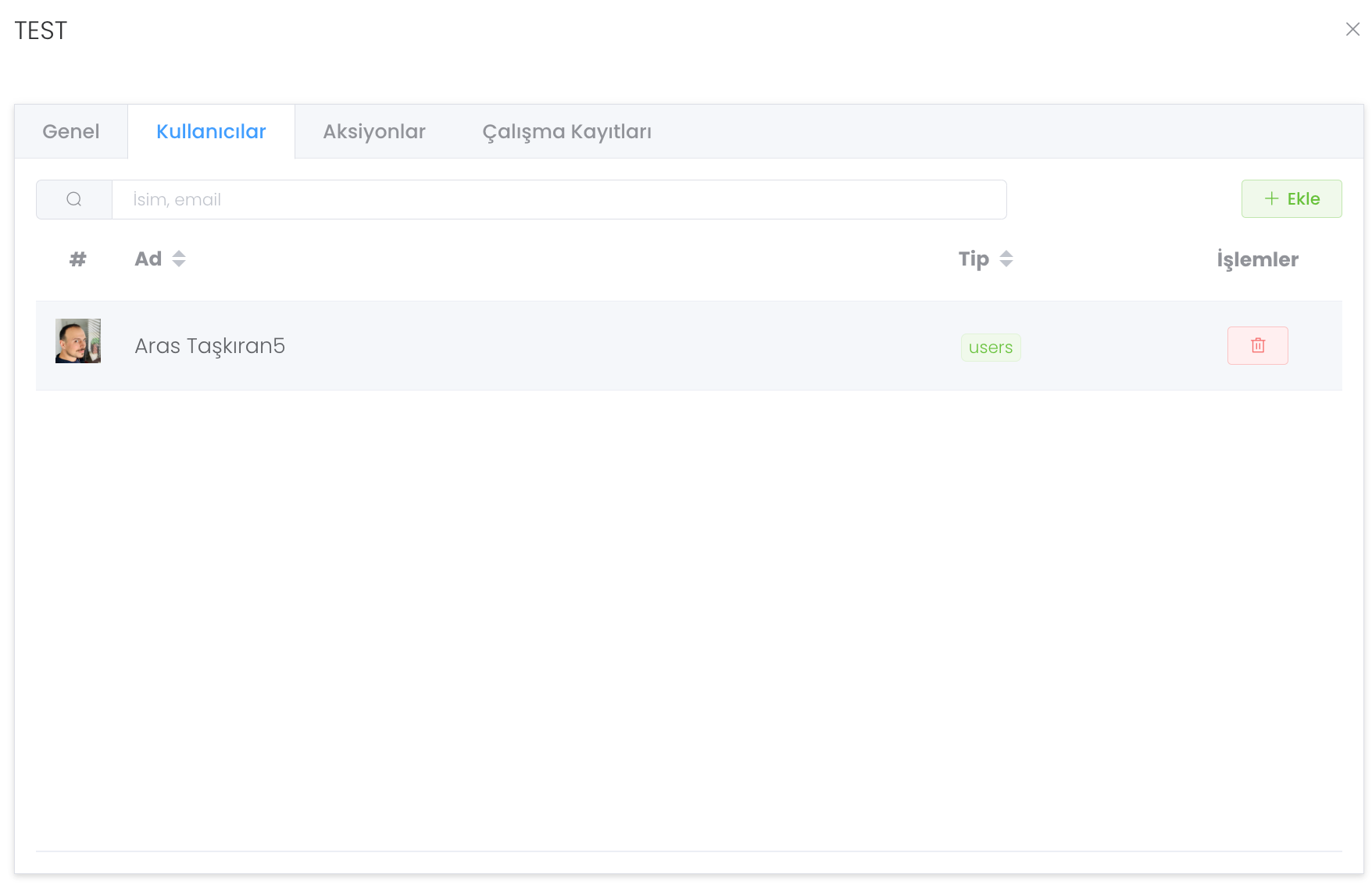Close the TEST dialog

click(1352, 29)
